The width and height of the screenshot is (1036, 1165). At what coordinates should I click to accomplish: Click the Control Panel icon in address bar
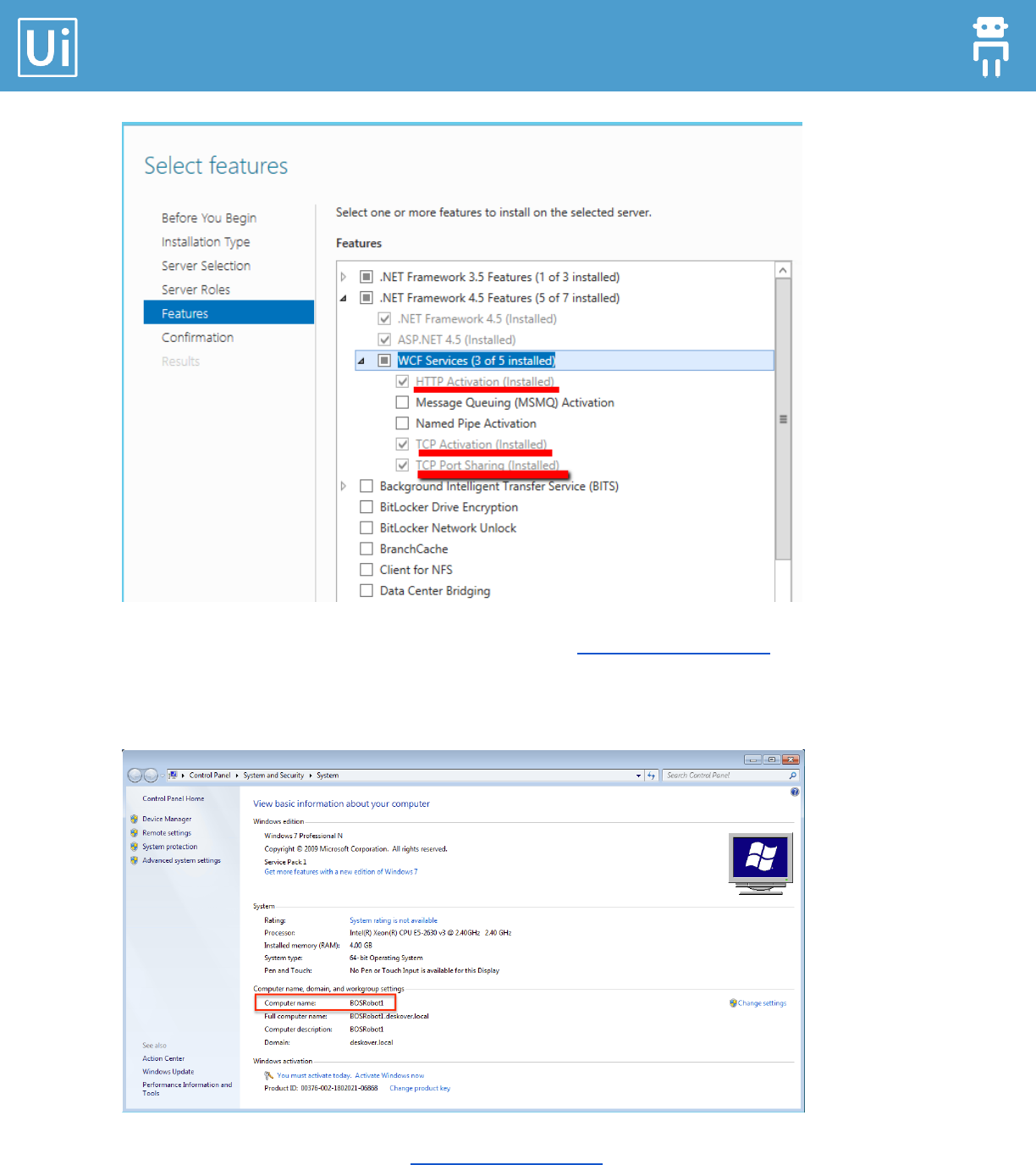click(173, 775)
